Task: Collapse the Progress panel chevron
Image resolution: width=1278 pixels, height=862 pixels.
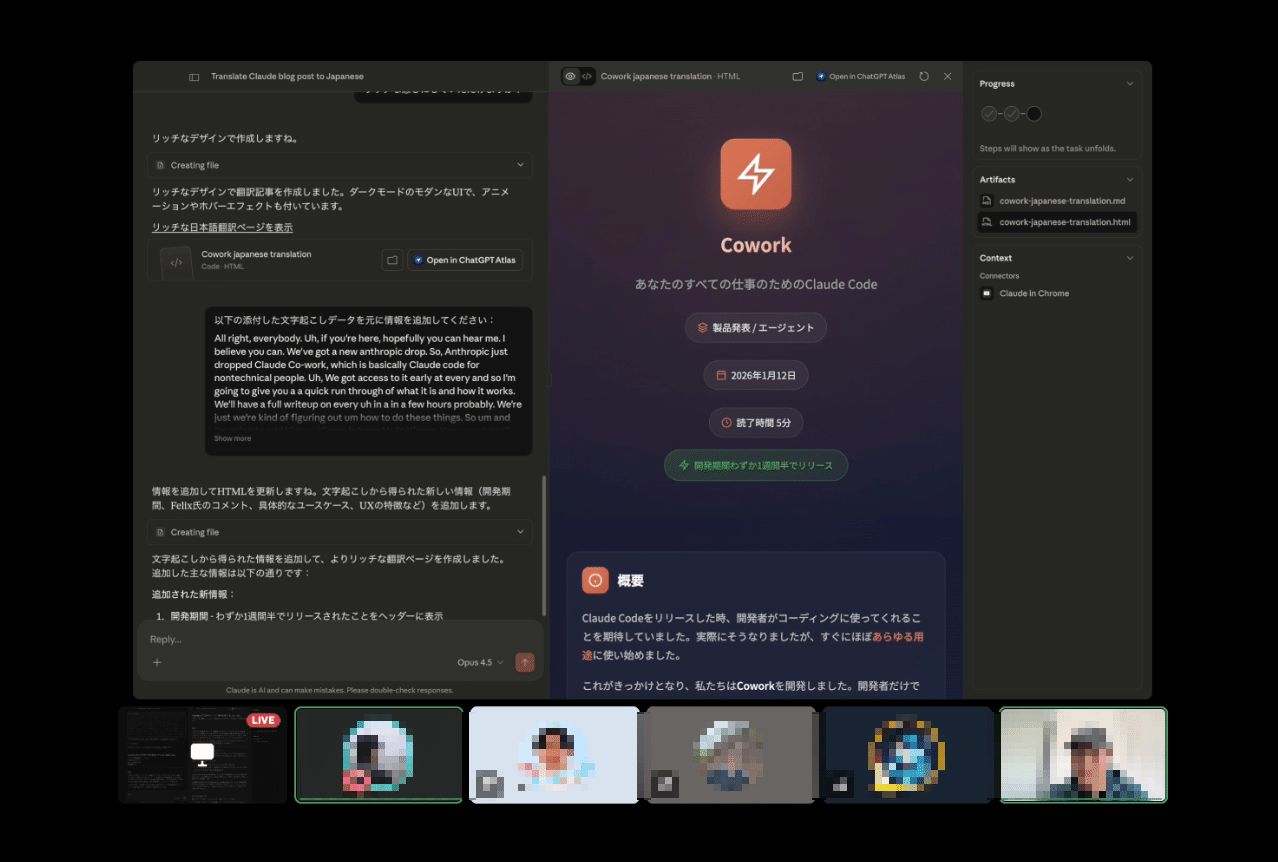Action: pyautogui.click(x=1130, y=84)
